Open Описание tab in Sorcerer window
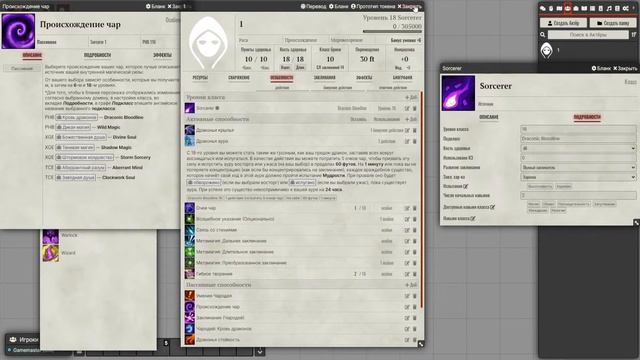This screenshot has width=640, height=360. click(x=489, y=117)
